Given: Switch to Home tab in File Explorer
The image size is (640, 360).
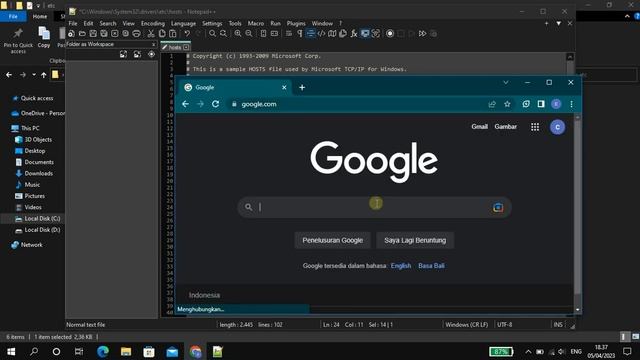Looking at the screenshot, I should [x=40, y=16].
